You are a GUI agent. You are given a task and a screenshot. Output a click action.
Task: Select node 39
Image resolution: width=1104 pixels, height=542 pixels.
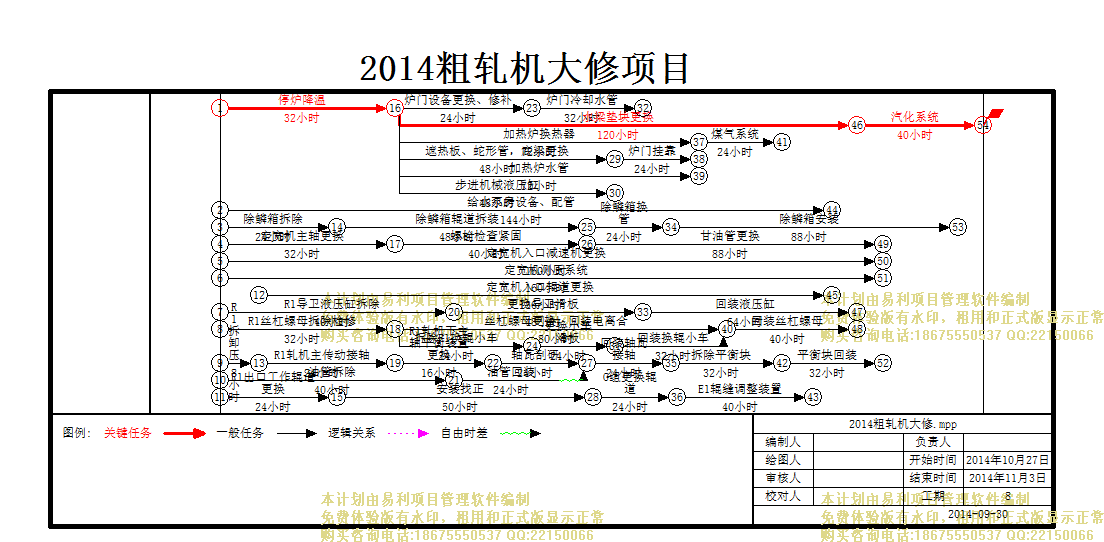pos(698,176)
